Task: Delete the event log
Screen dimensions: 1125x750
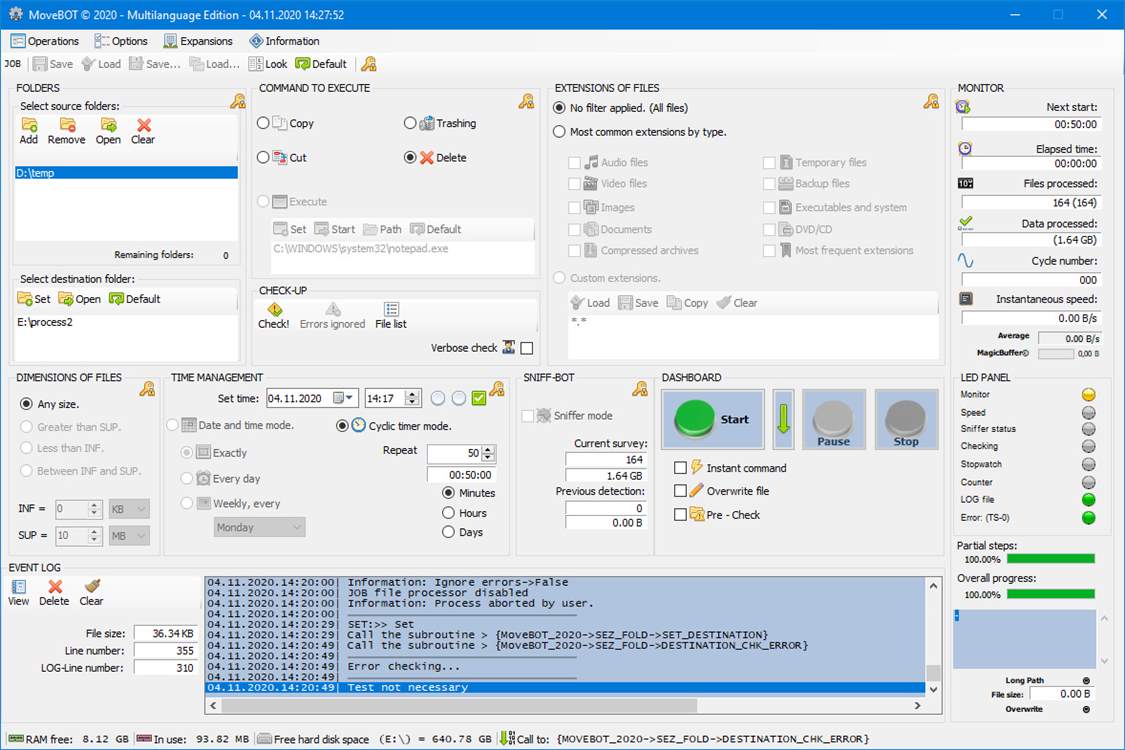Action: click(x=55, y=594)
